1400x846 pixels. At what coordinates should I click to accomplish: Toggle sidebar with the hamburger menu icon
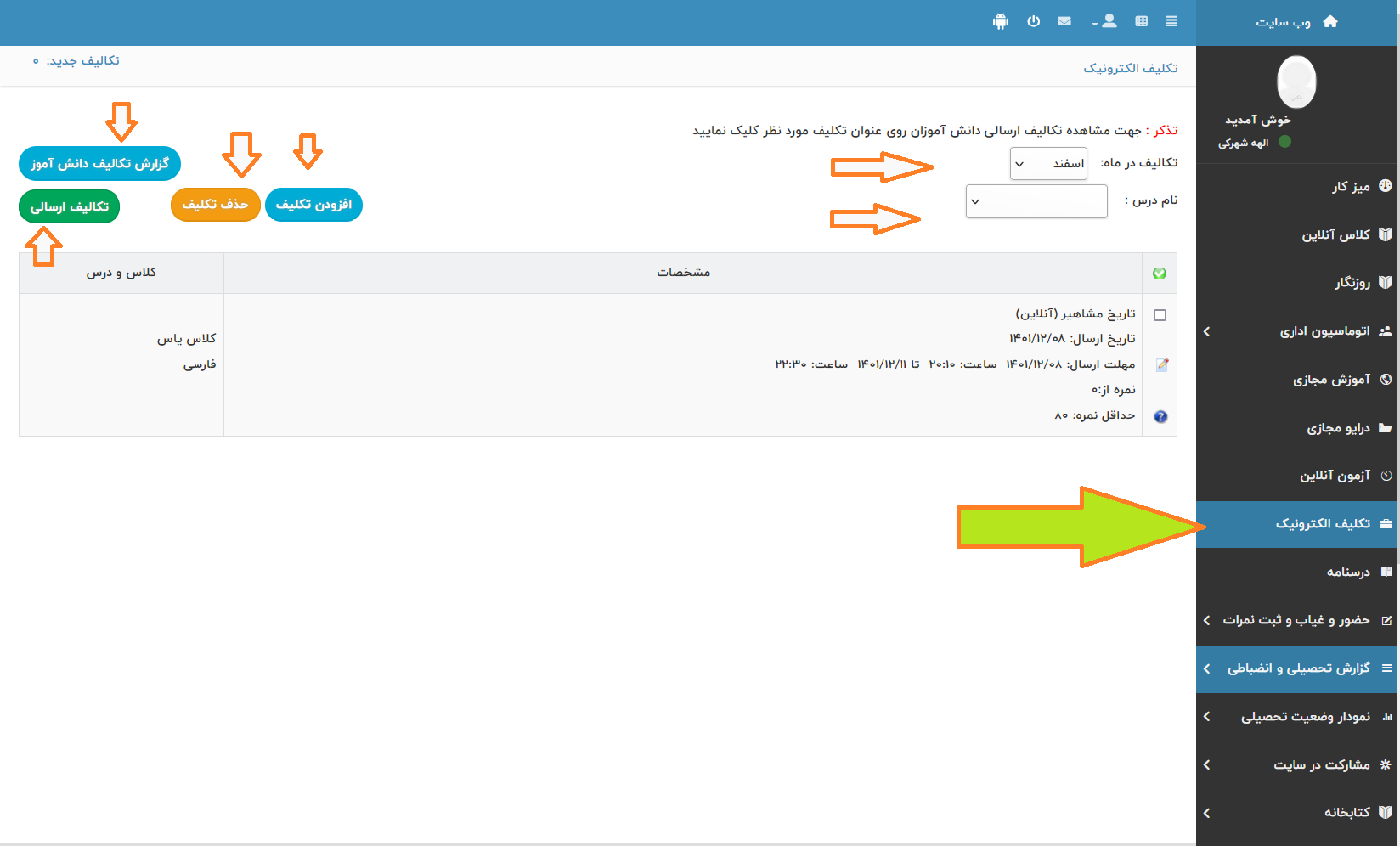pos(1171,22)
